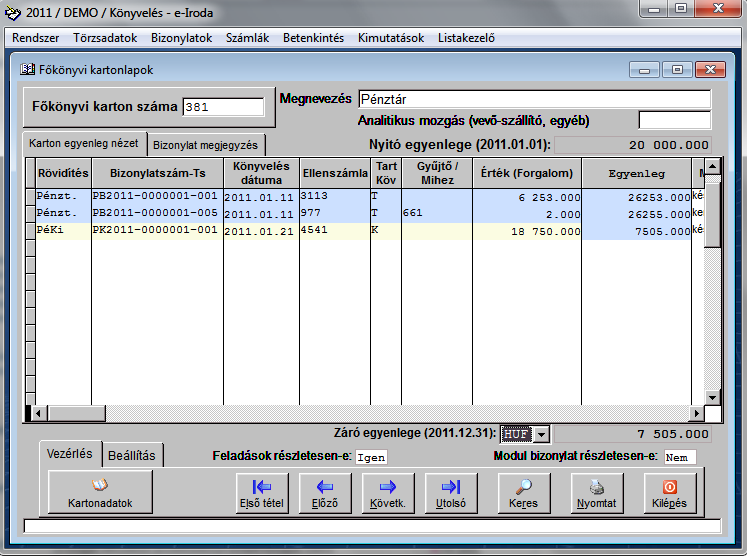Open the Rendszer menu

pos(35,38)
